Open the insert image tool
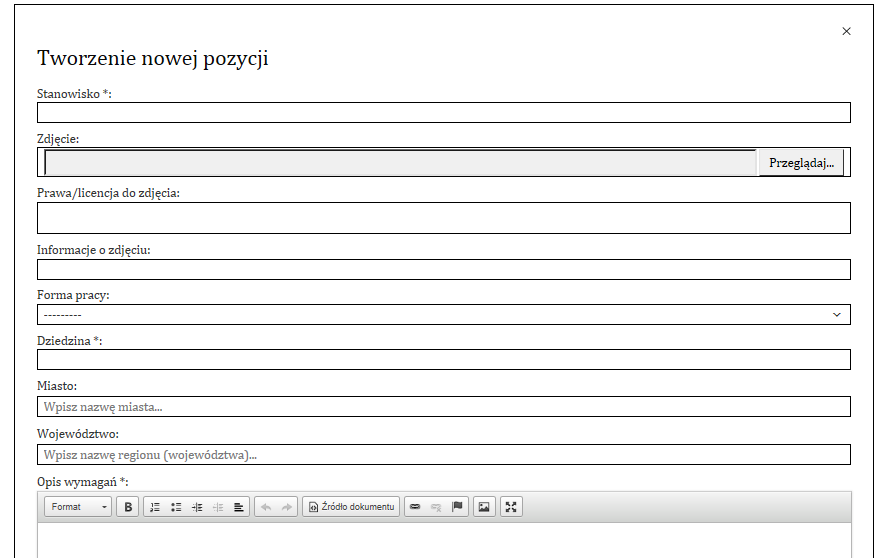This screenshot has height=558, width=886. (484, 507)
